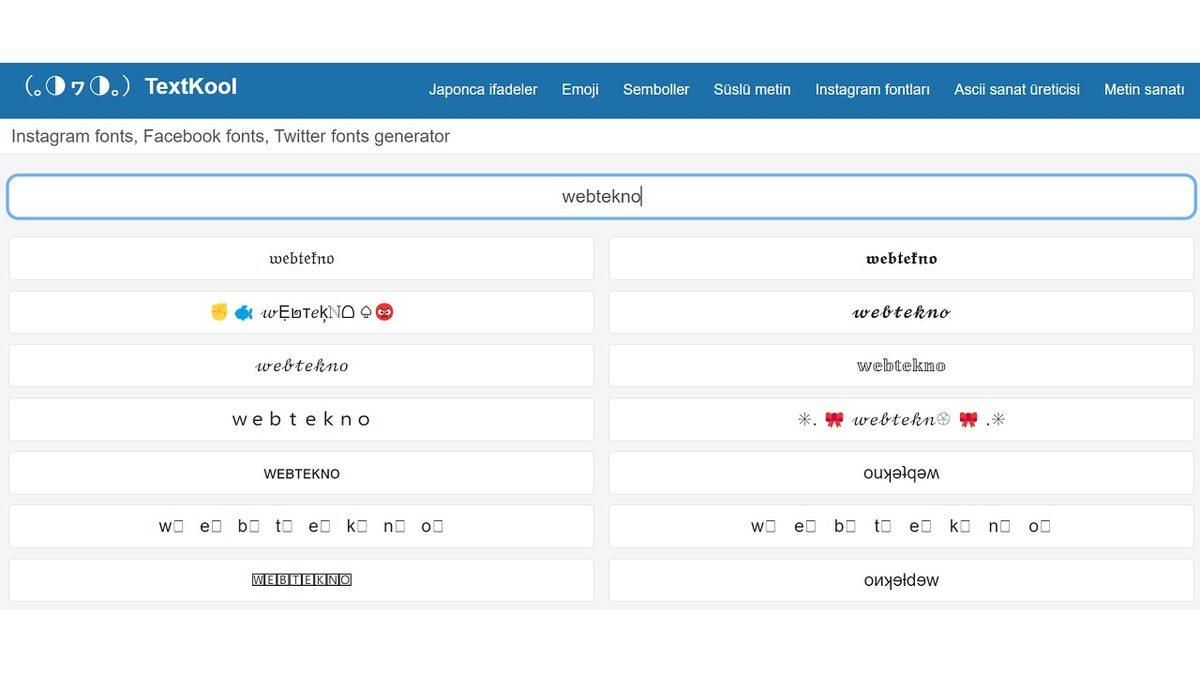1200x675 pixels.
Task: Open the Emoji page
Action: pos(580,90)
